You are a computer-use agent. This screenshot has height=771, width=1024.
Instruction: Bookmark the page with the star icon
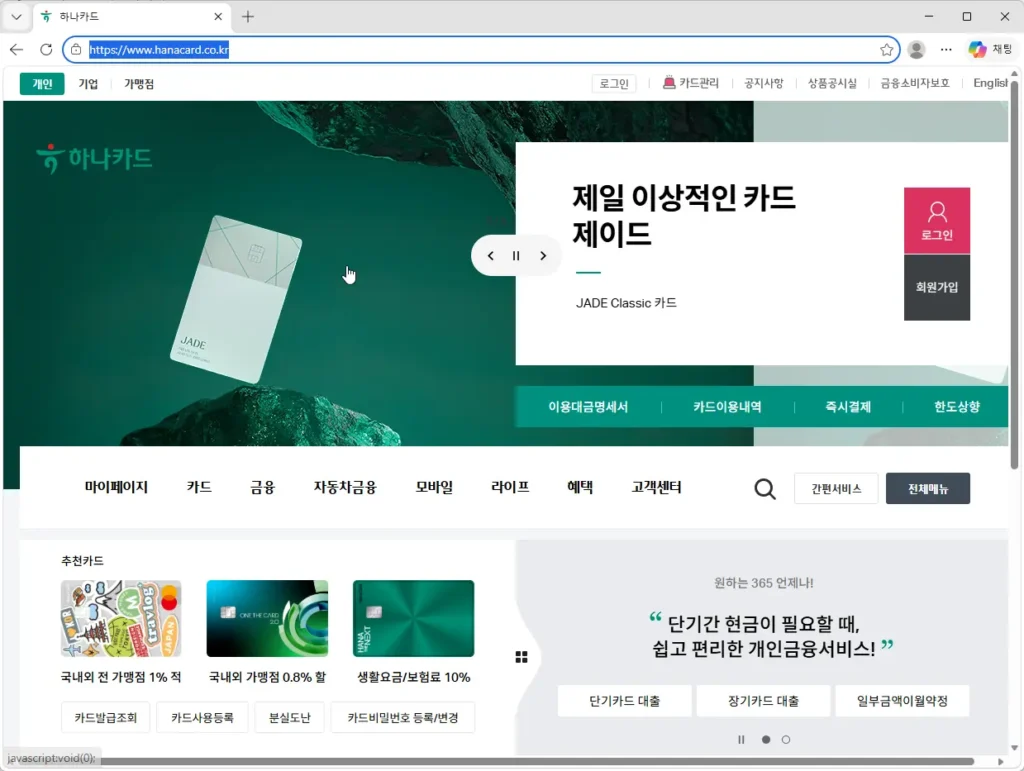tap(886, 50)
